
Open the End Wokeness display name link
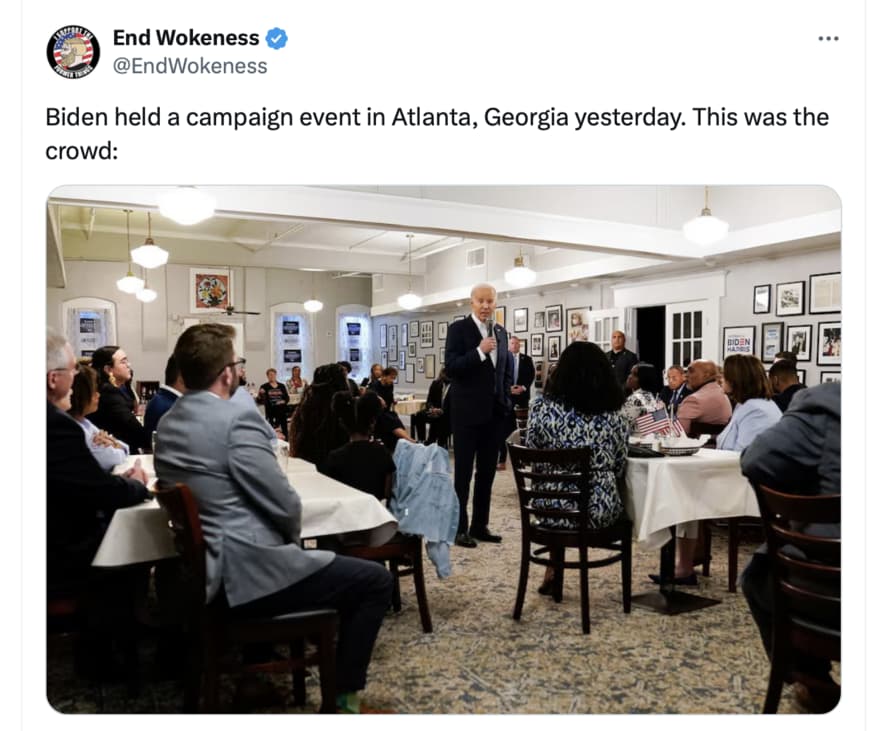pyautogui.click(x=186, y=38)
